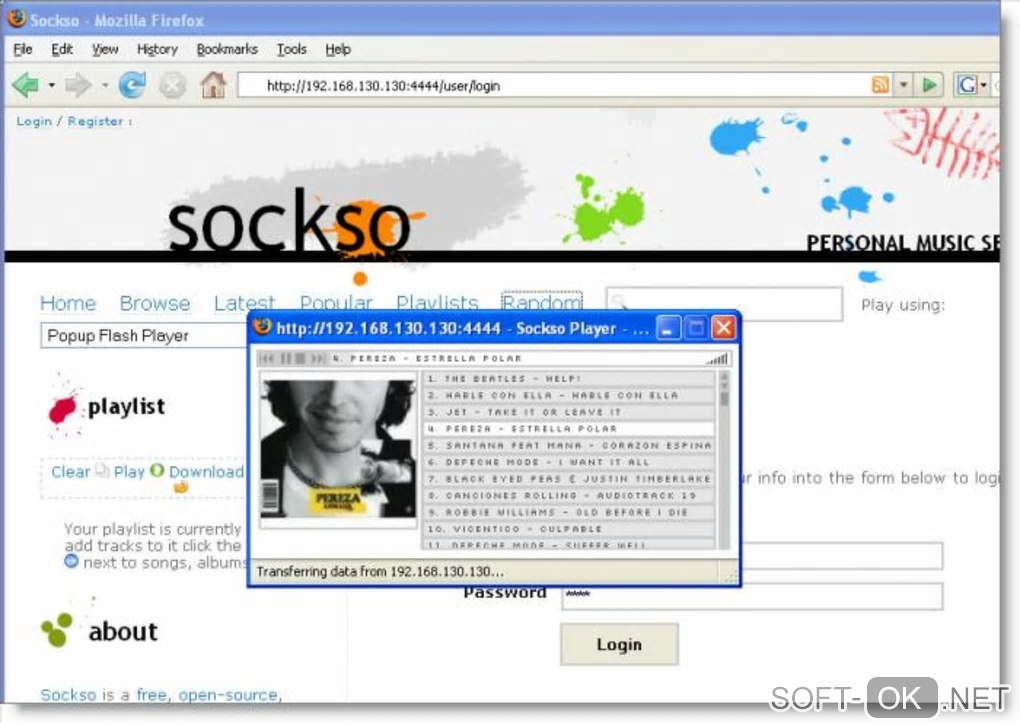
Task: Open the Popup Flash Player selection dropdown
Action: pyautogui.click(x=143, y=336)
